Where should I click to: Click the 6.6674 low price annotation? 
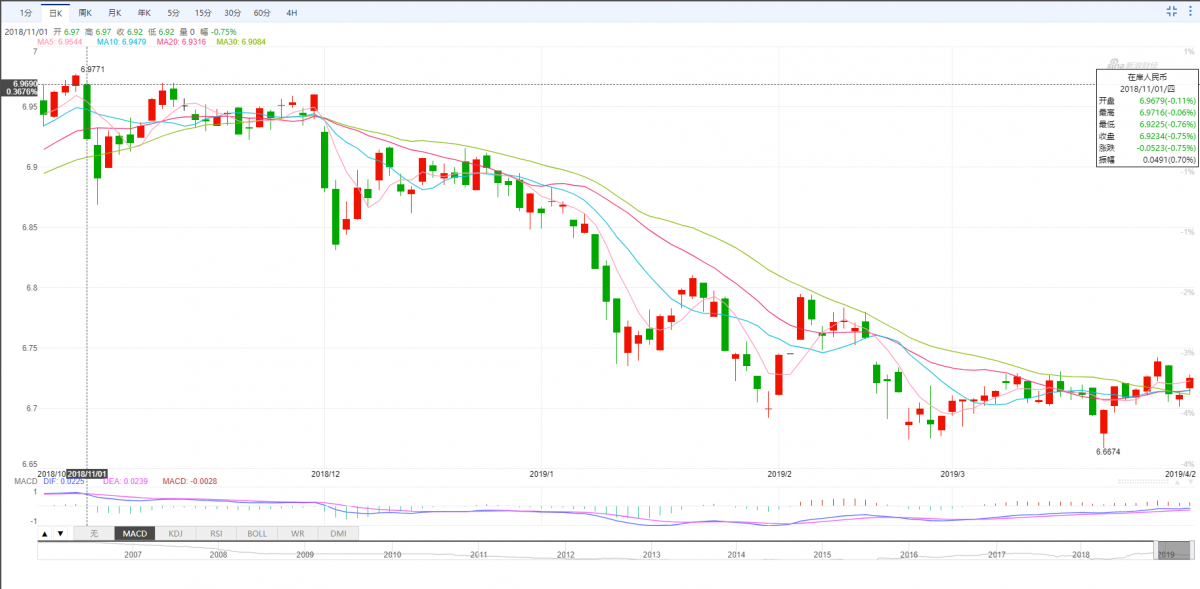pyautogui.click(x=1108, y=452)
